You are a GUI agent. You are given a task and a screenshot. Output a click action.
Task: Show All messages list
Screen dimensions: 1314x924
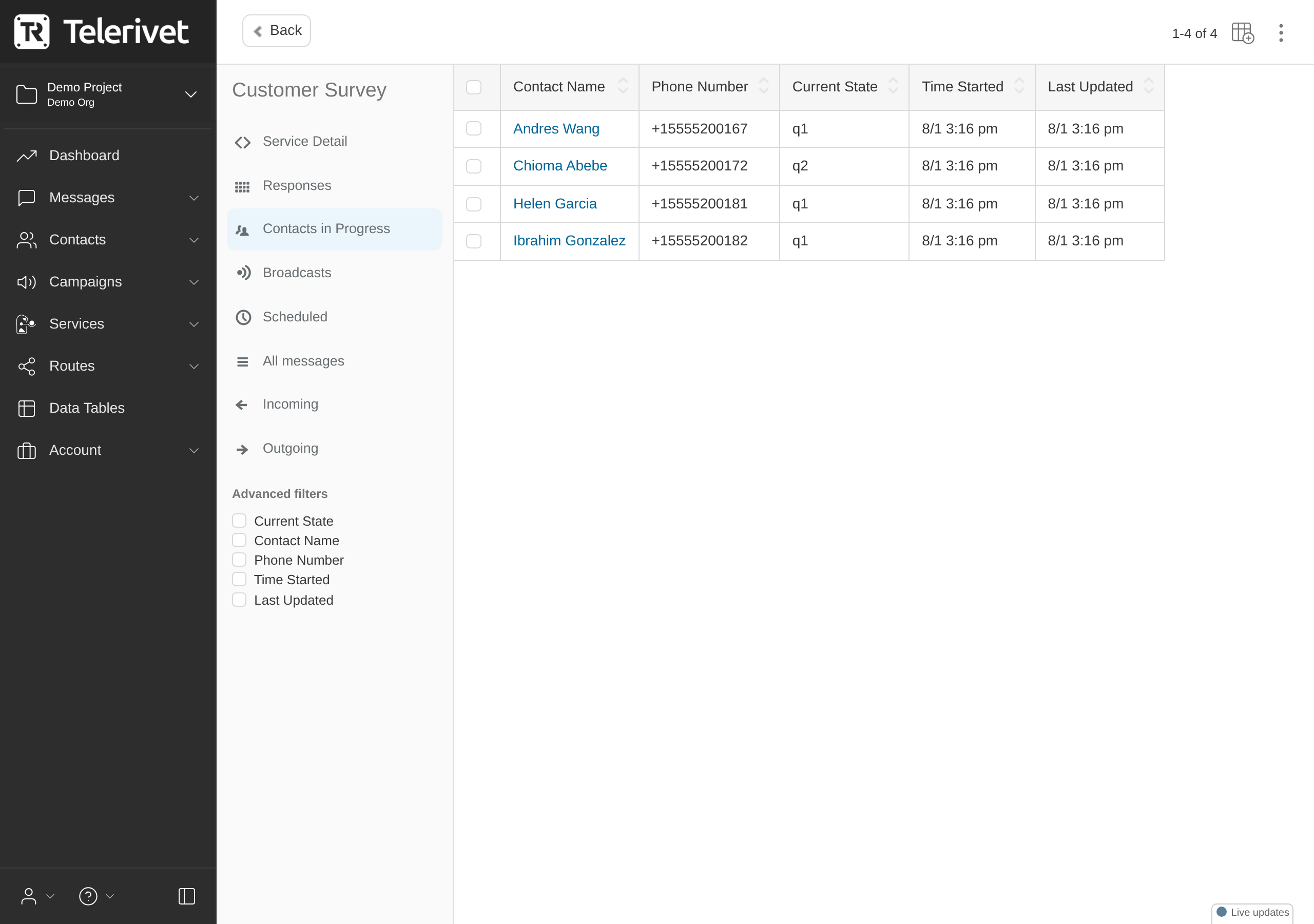[334, 361]
